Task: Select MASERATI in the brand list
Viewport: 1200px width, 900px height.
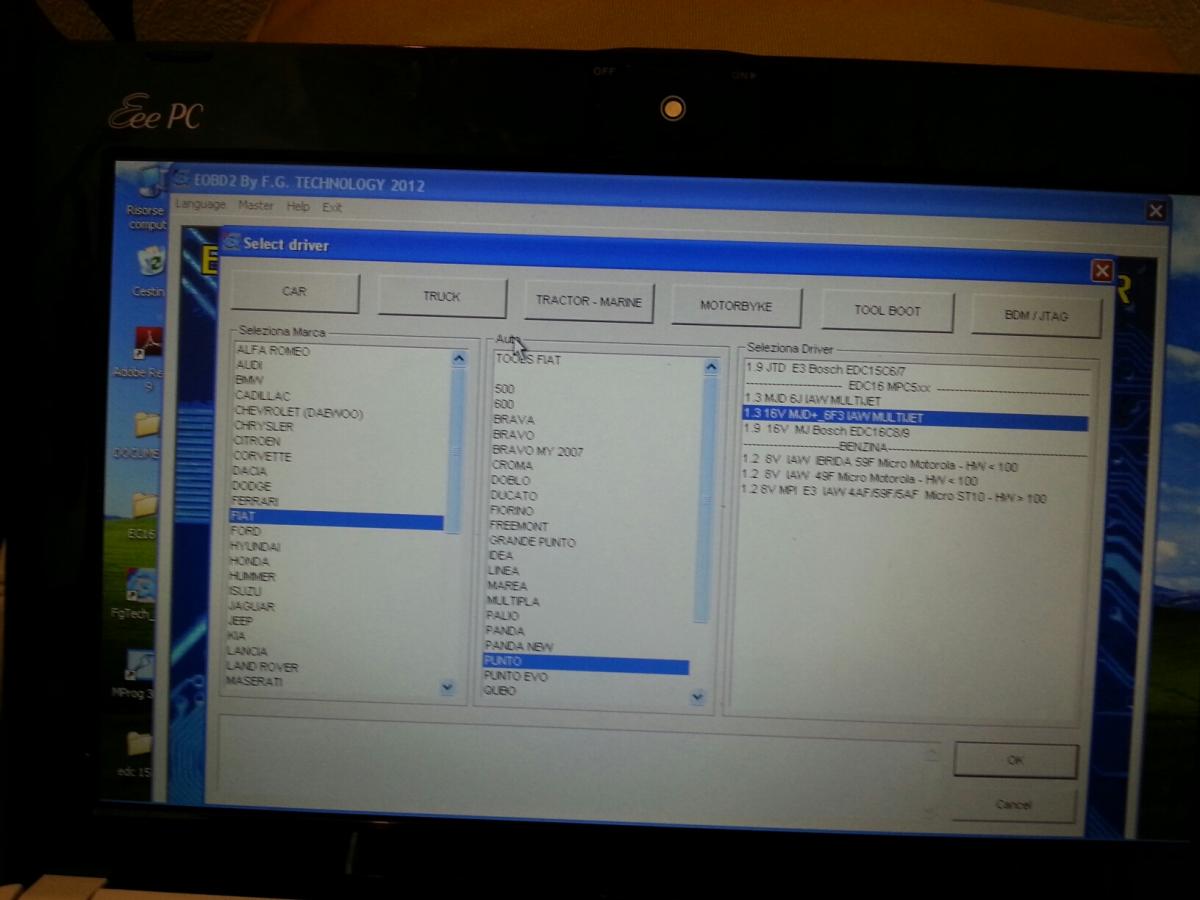Action: [254, 681]
